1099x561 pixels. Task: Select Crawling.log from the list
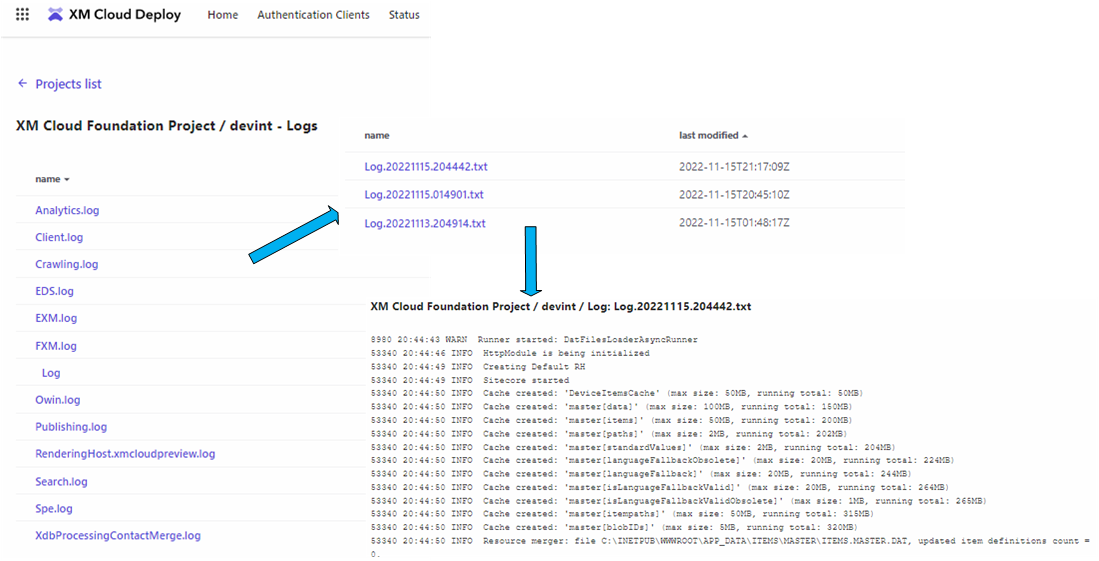pos(66,264)
